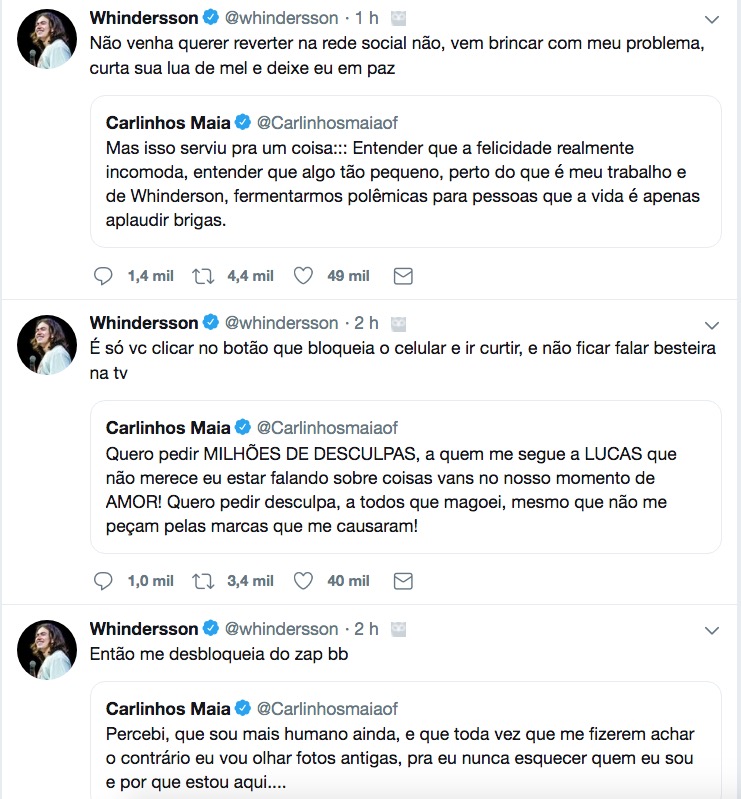This screenshot has height=799, width=741.
Task: Open the '2 h' timestamp of second tweet
Action: point(366,323)
